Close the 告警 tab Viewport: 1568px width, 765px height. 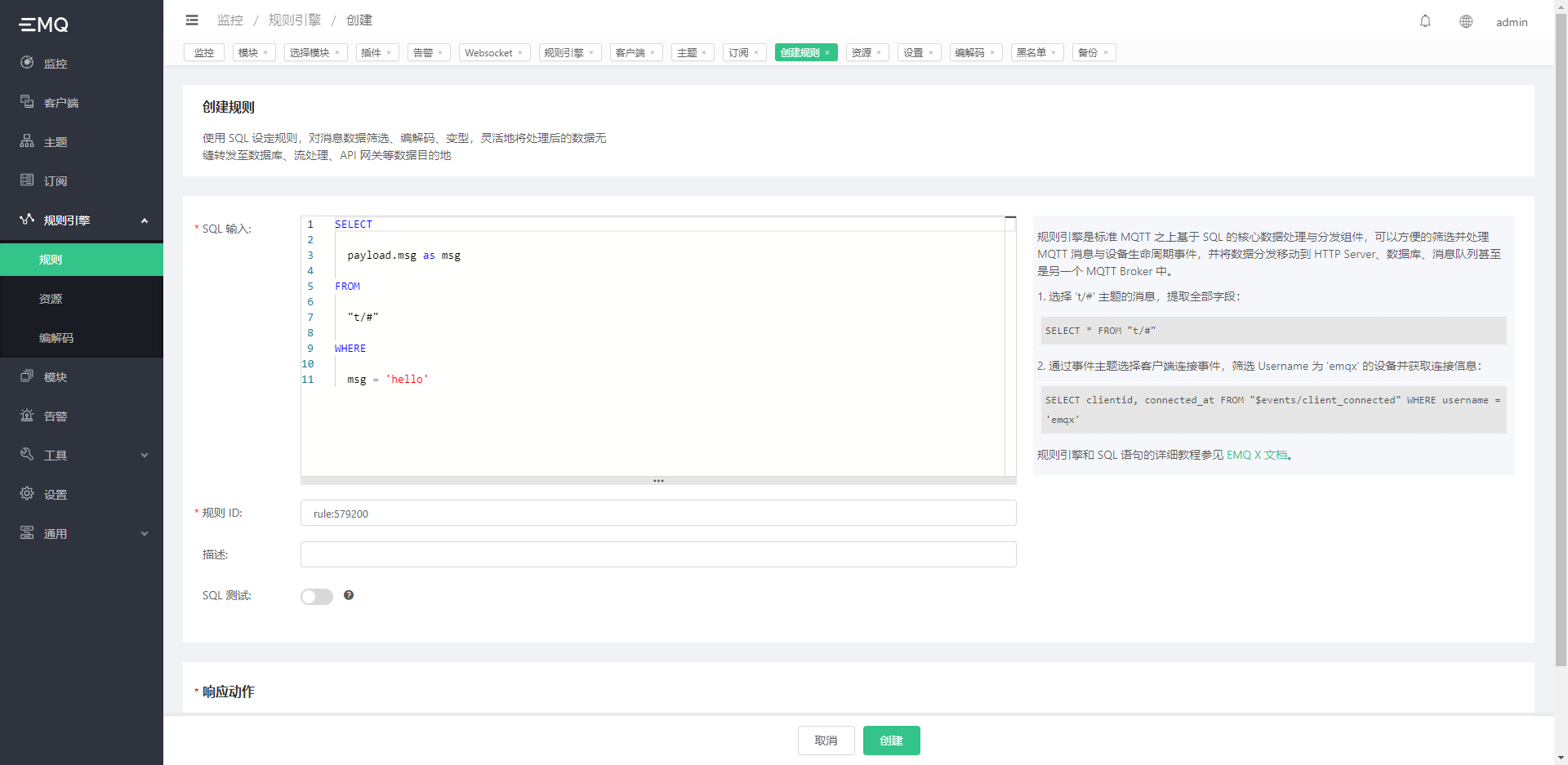(x=440, y=53)
